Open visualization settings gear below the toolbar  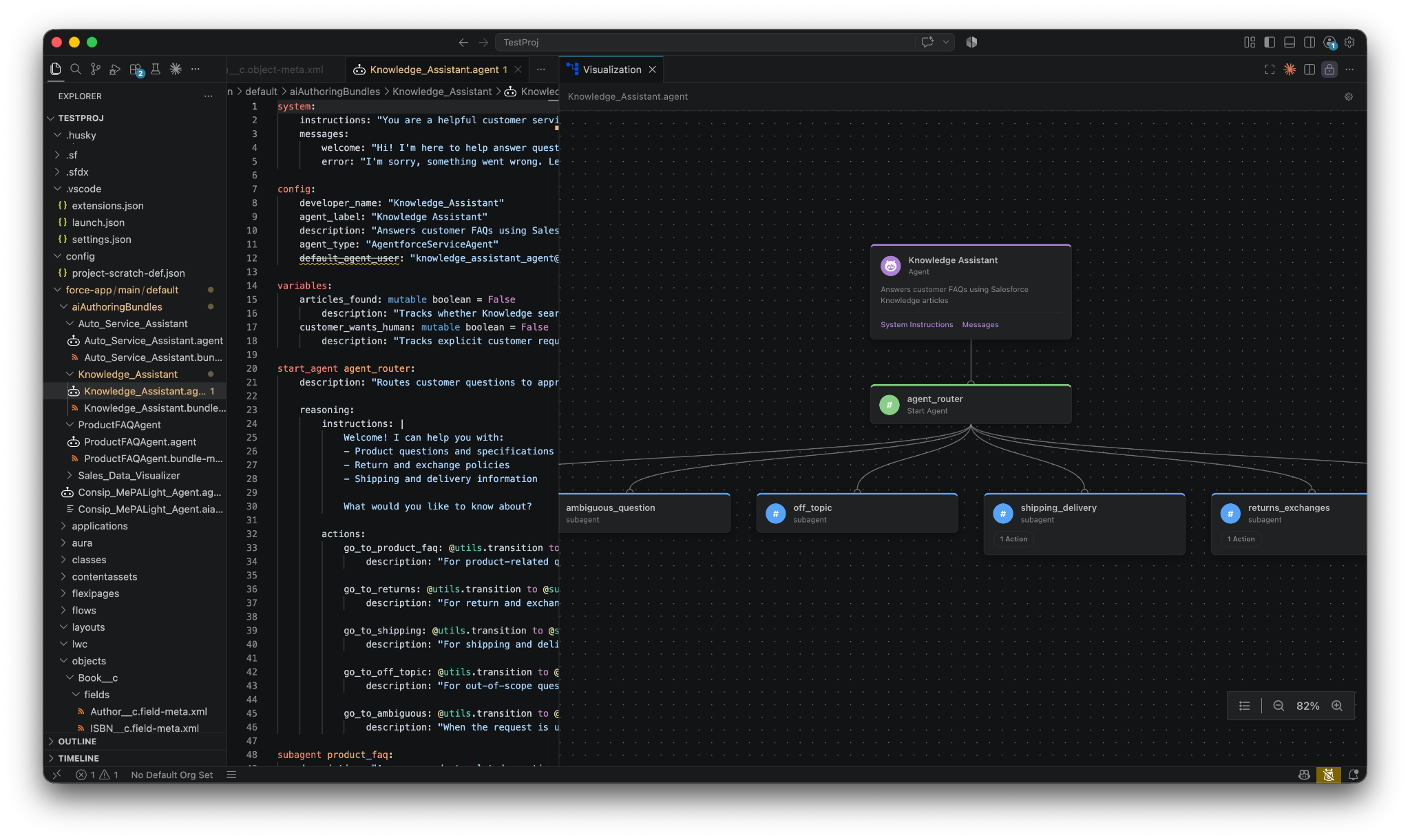[x=1349, y=97]
